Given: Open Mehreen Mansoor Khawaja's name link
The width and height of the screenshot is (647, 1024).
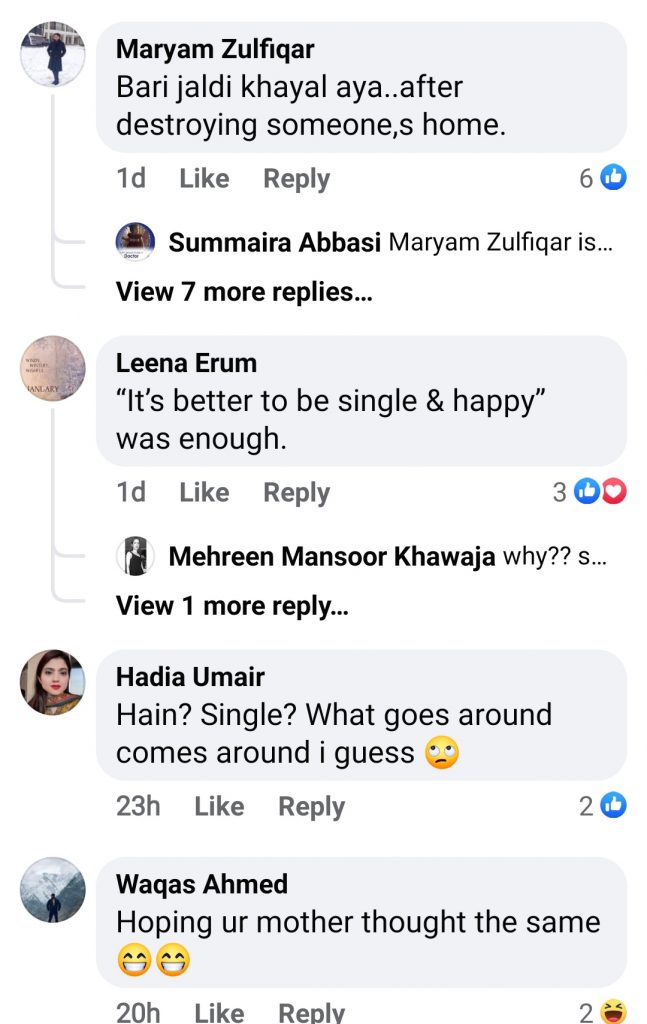Looking at the screenshot, I should pyautogui.click(x=332, y=557).
